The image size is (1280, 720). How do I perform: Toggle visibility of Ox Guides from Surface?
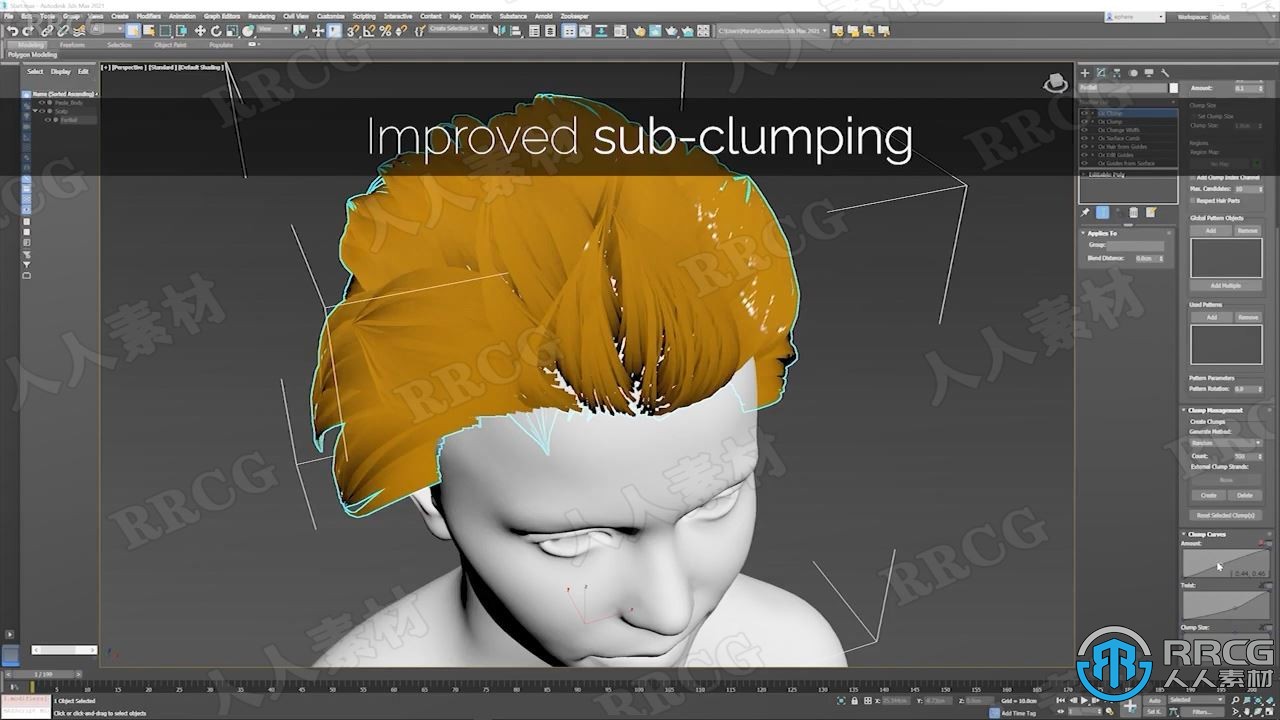(1084, 163)
